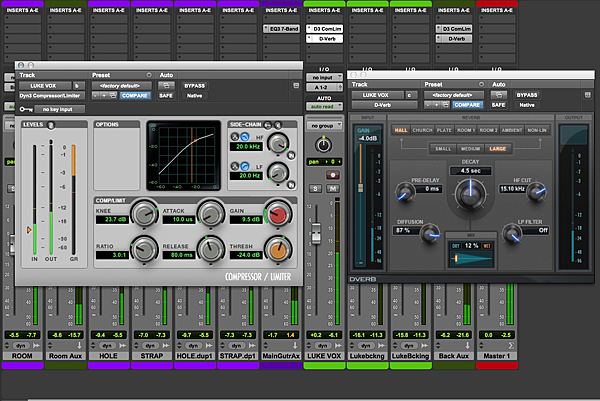The width and height of the screenshot is (600, 401).
Task: Open plug-in automation enable in Compressor window
Action: (x=166, y=85)
